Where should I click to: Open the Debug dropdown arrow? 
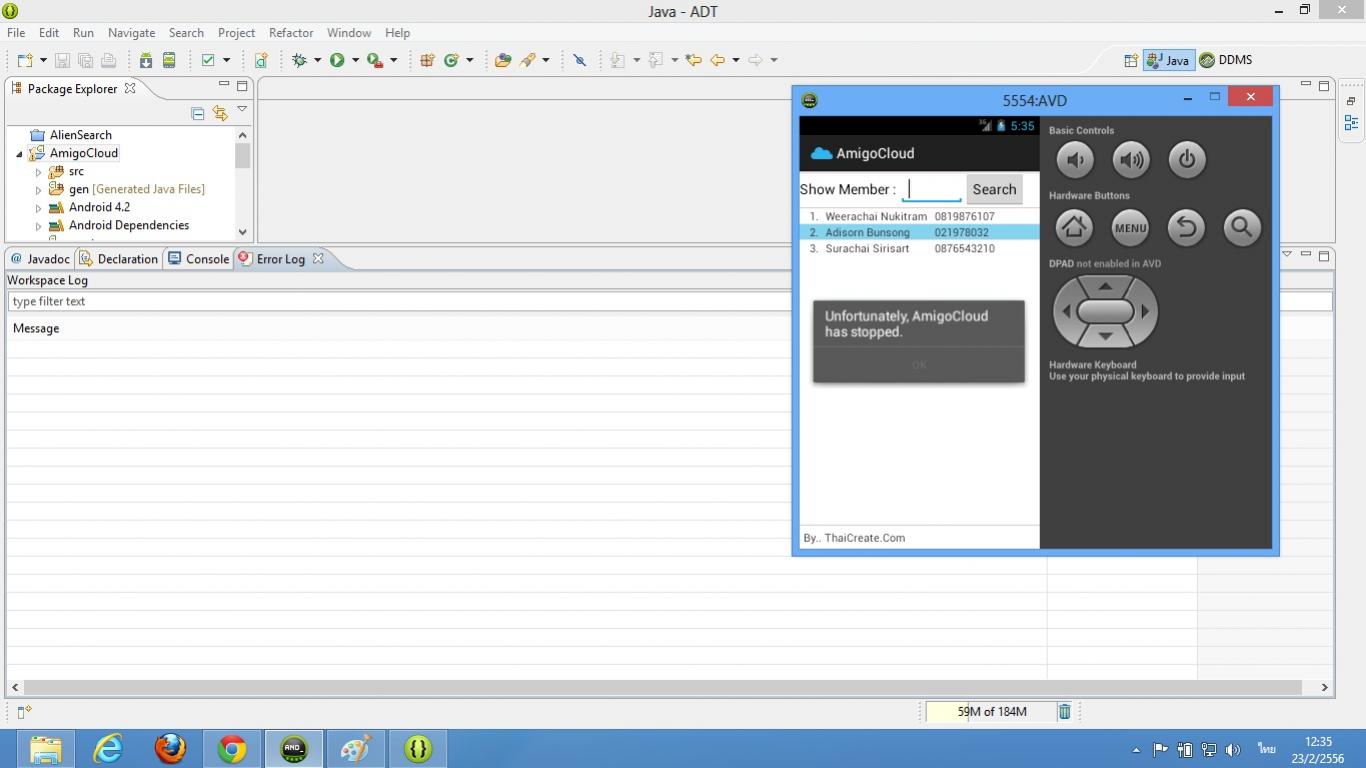[x=317, y=60]
